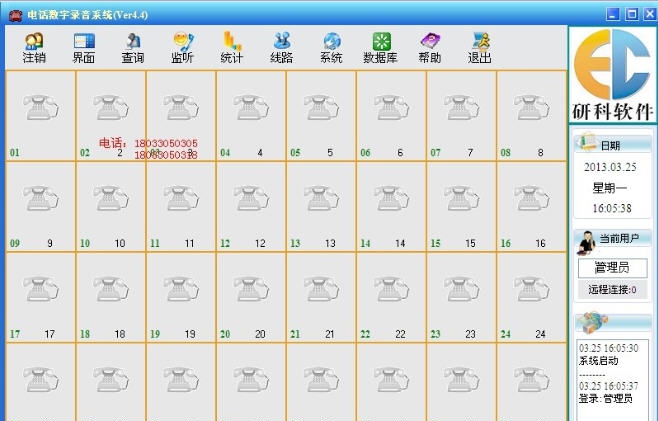Click the log entry 登录:管理员
Image resolution: width=658 pixels, height=421 pixels.
click(x=606, y=398)
